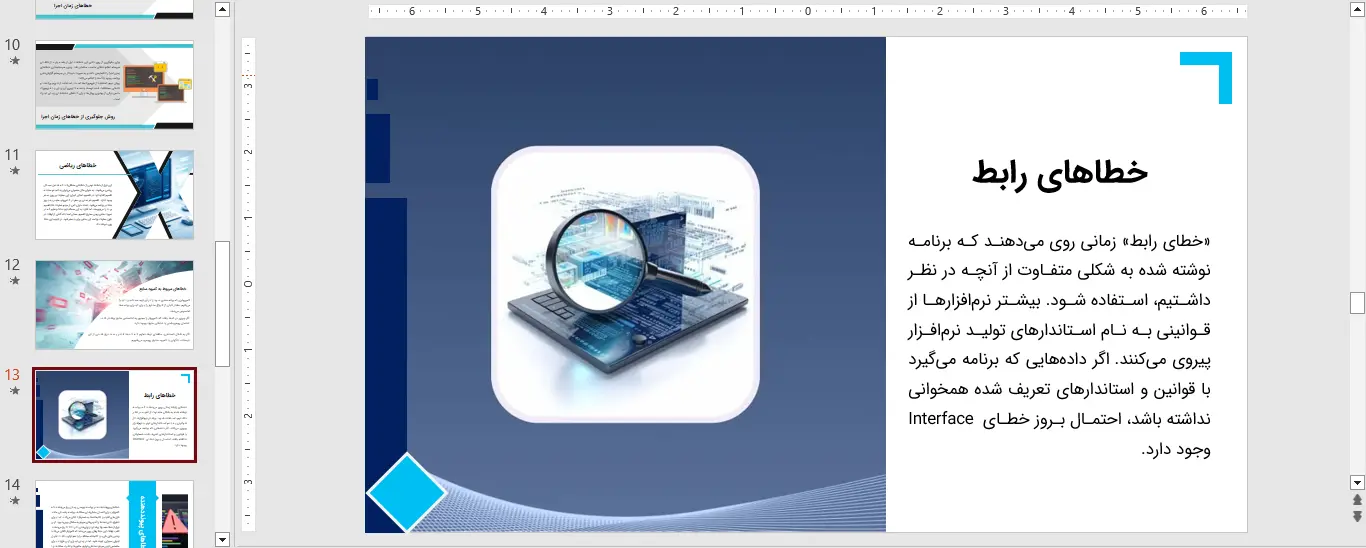Click slide editor scroll-down arrow
1366x548 pixels.
pos(1357,482)
